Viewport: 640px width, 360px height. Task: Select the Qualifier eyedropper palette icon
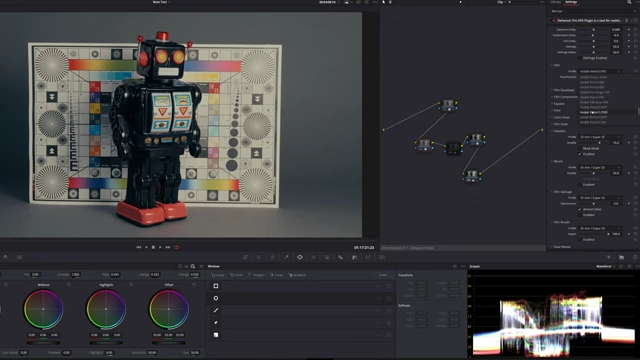click(x=286, y=257)
